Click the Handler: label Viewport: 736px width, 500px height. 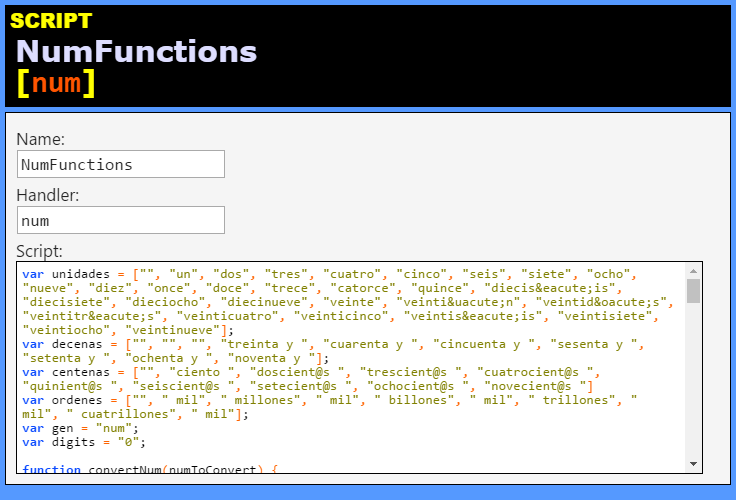pyautogui.click(x=48, y=195)
